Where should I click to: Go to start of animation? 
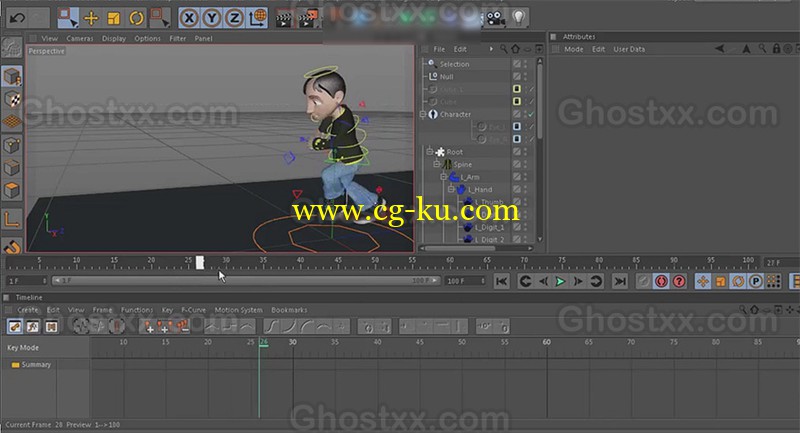pos(502,282)
